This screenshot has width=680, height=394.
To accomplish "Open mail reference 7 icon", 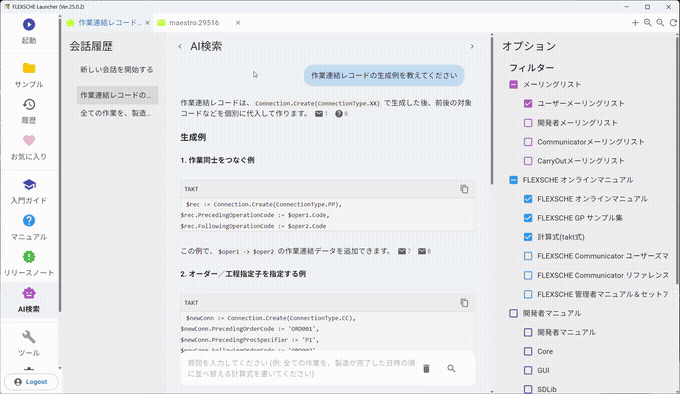I will pos(402,251).
